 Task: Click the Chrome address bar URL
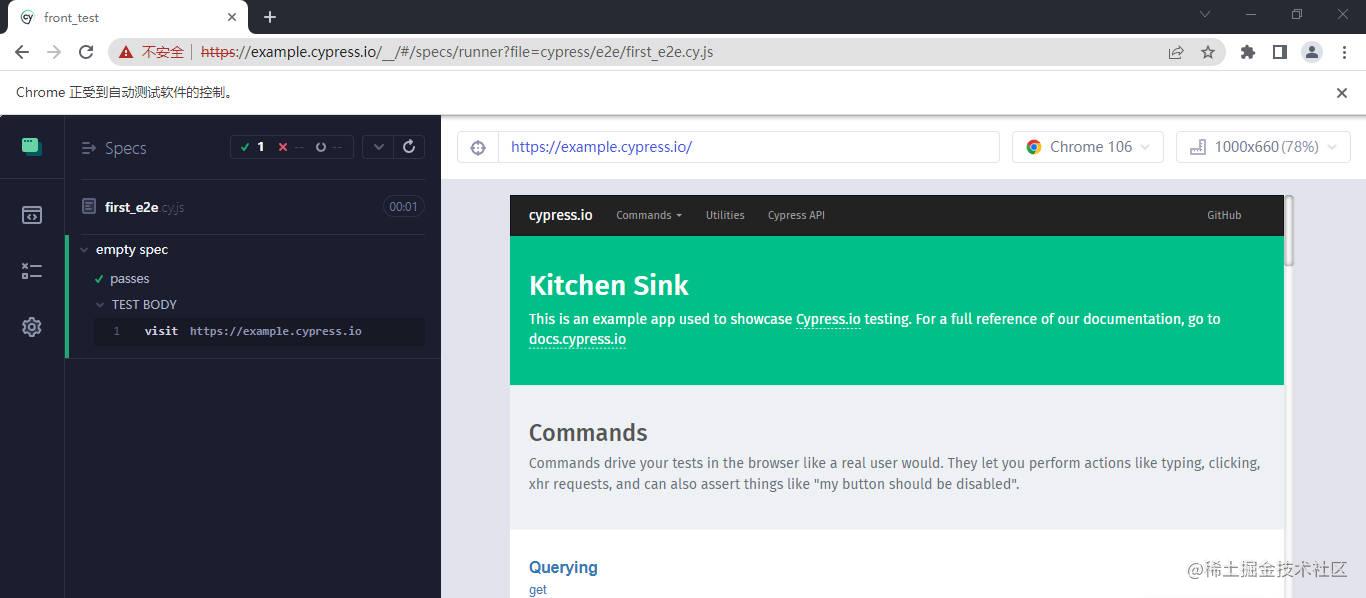click(457, 52)
